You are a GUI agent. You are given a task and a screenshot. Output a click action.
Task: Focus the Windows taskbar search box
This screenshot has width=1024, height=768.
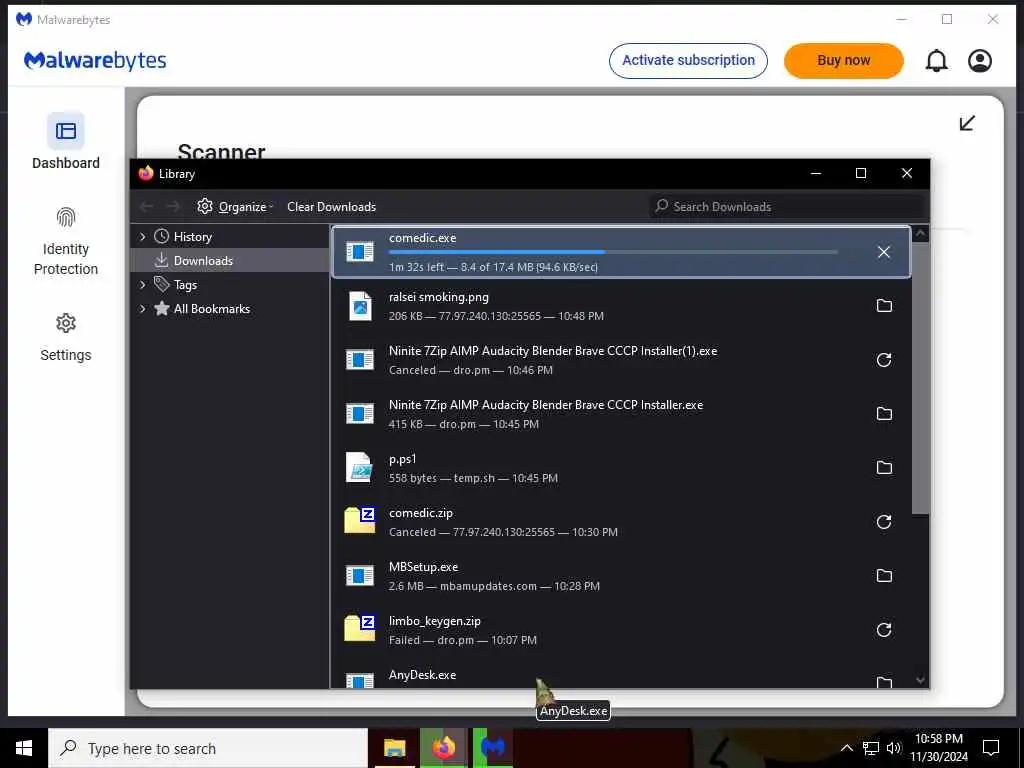[x=208, y=748]
